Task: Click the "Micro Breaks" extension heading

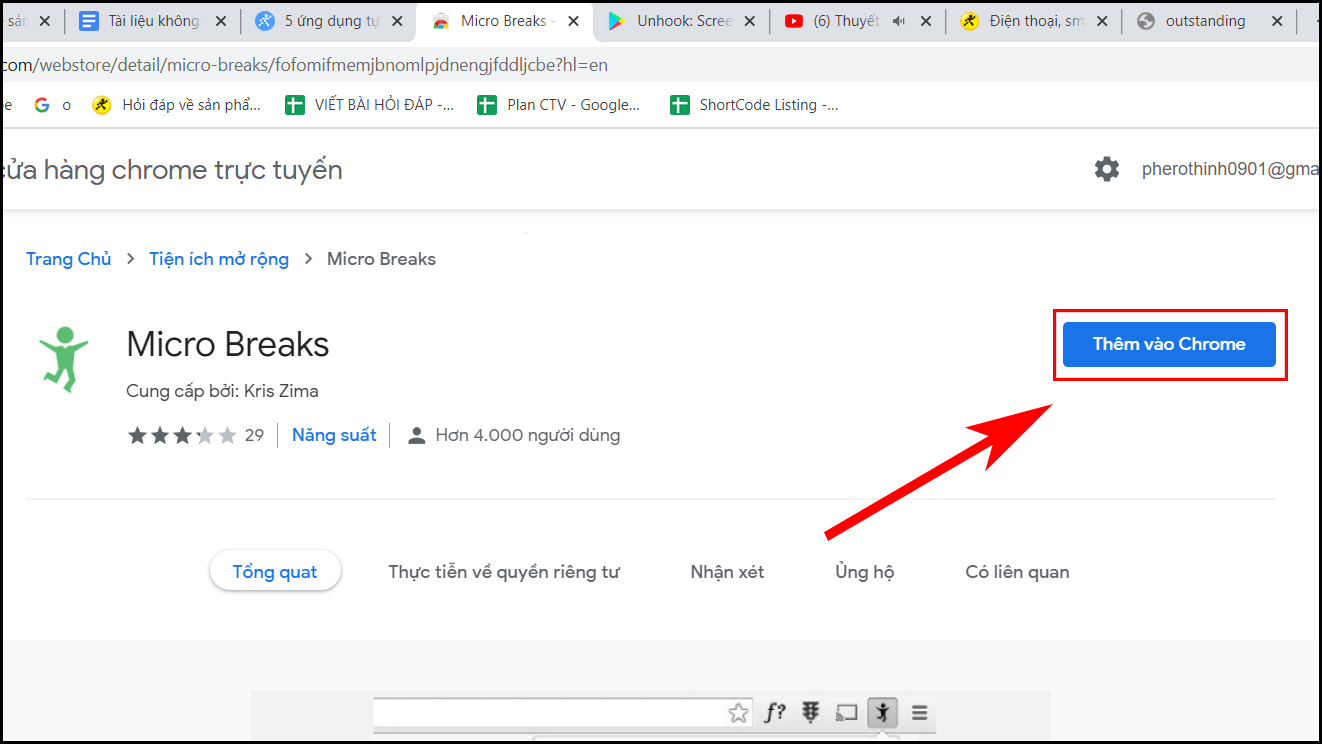Action: point(228,345)
